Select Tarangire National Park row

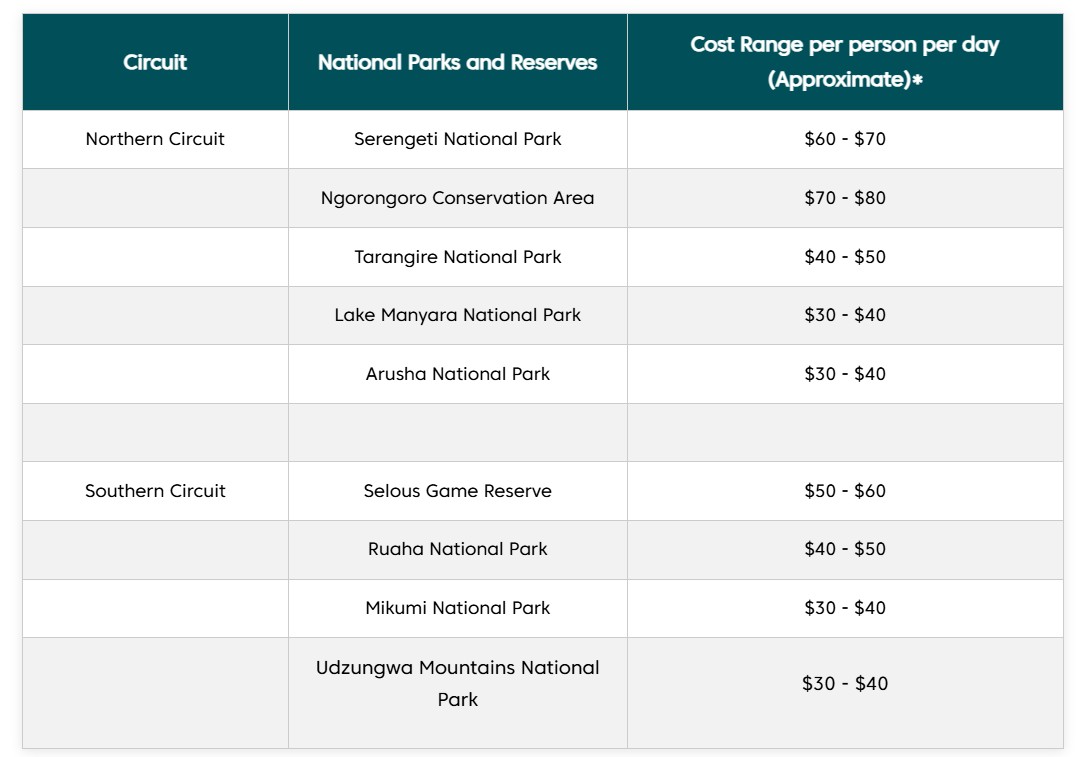(542, 257)
